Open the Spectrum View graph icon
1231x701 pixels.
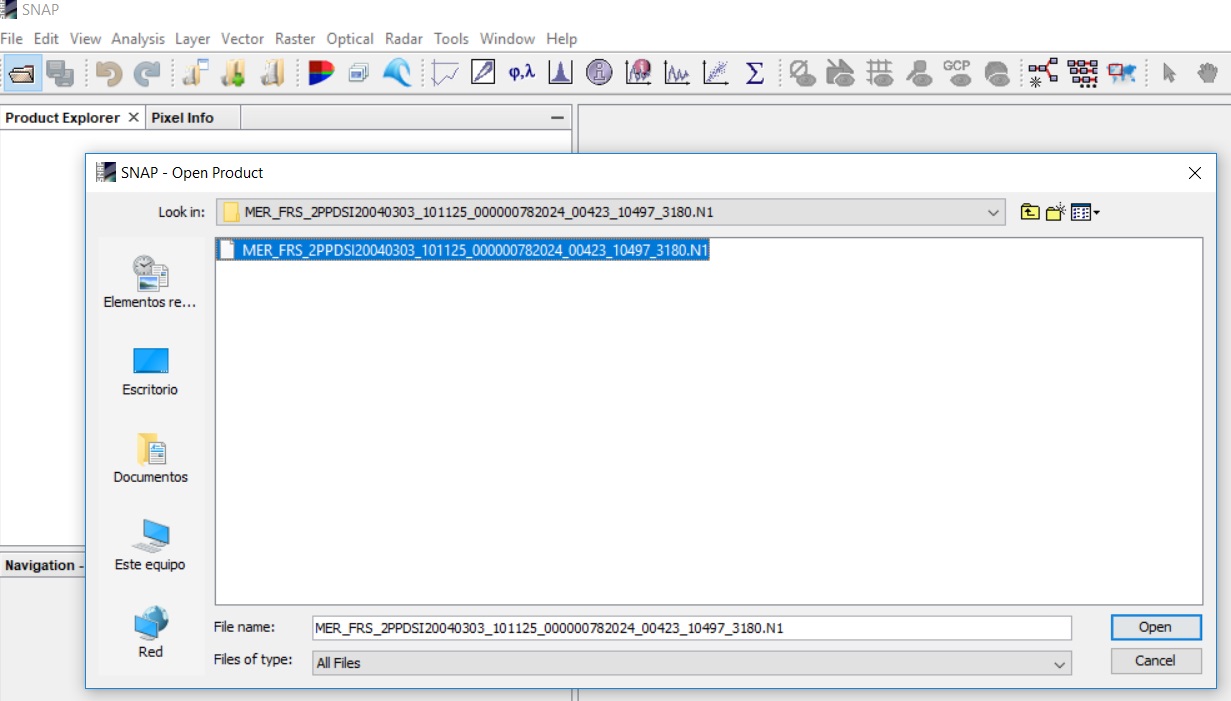click(677, 73)
